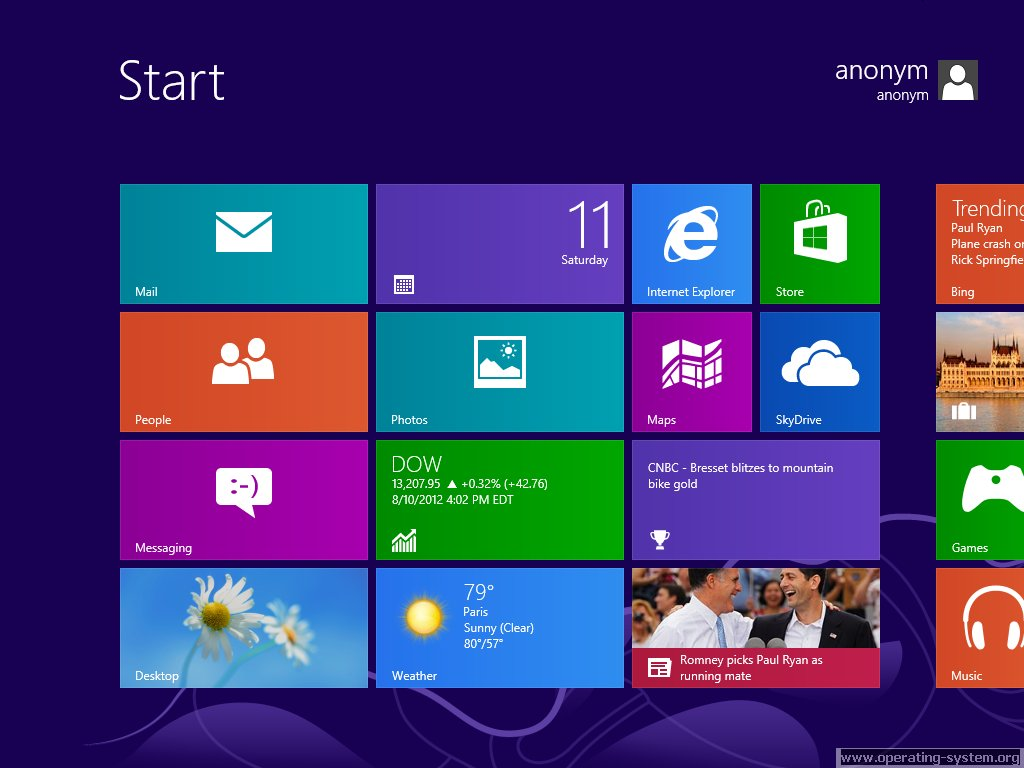Open the Bing Trending tile
1024x768 pixels.
tap(980, 243)
